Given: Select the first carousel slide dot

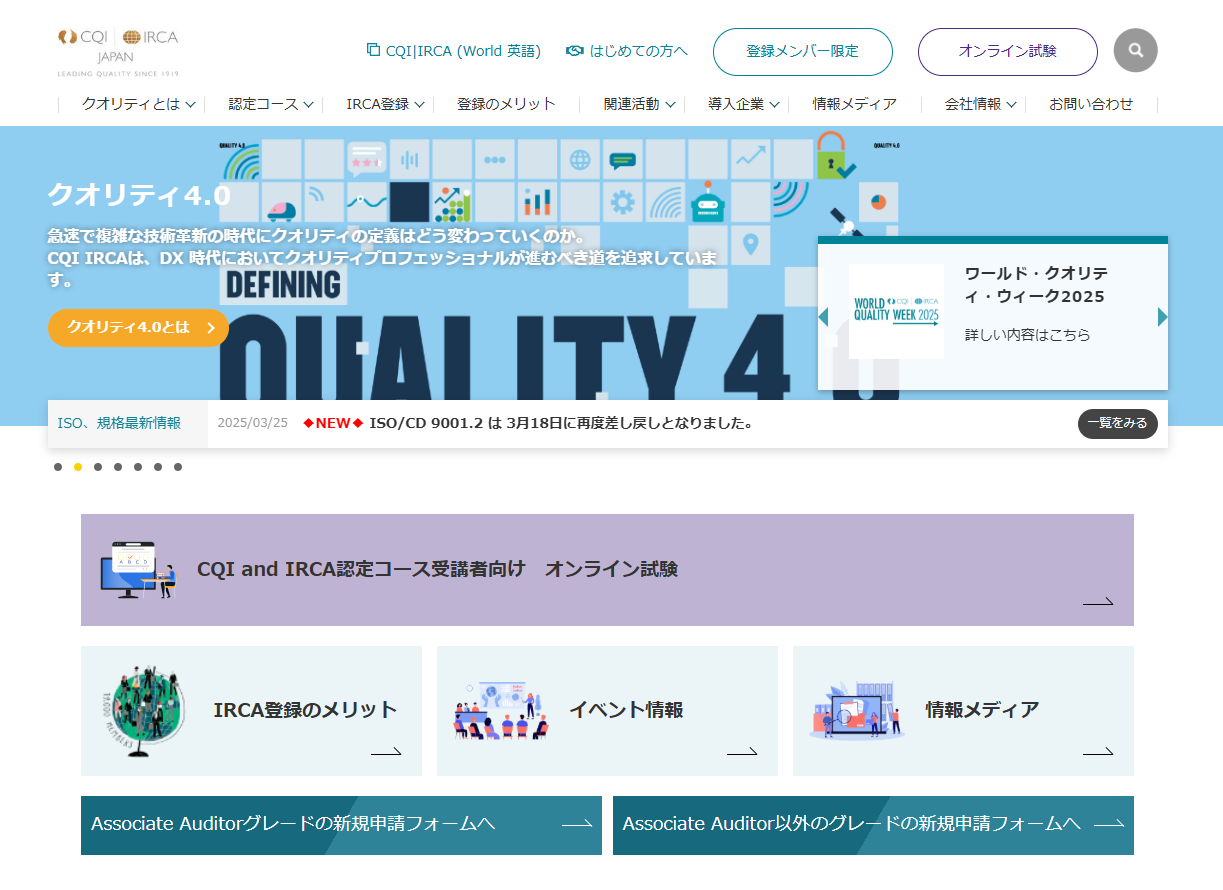Looking at the screenshot, I should 58,467.
